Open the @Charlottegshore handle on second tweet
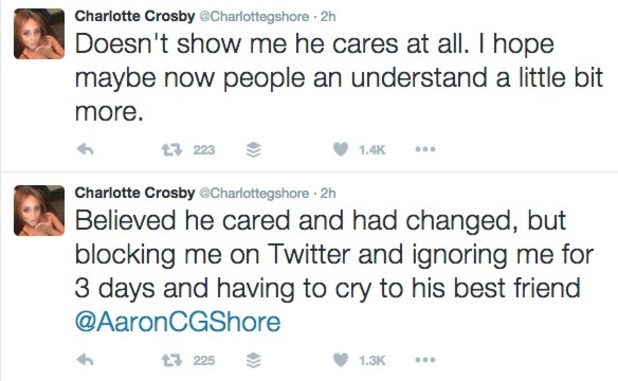The height and width of the screenshot is (381, 618). coord(254,193)
